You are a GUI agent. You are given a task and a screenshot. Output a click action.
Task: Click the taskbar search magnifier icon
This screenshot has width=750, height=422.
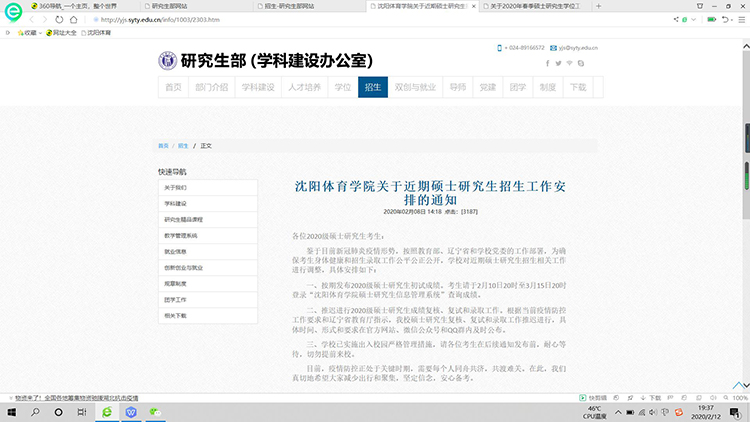click(34, 412)
